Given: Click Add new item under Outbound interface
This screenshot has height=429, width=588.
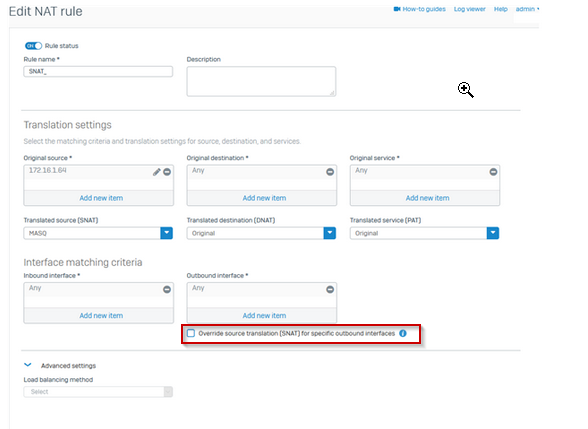Looking at the screenshot, I should coord(264,316).
